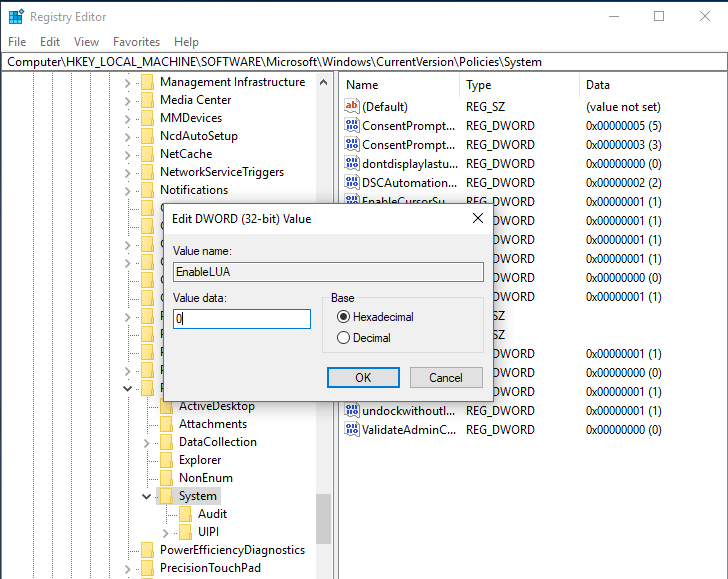This screenshot has height=579, width=728.
Task: Click the NonEnum folder icon
Action: (x=166, y=478)
